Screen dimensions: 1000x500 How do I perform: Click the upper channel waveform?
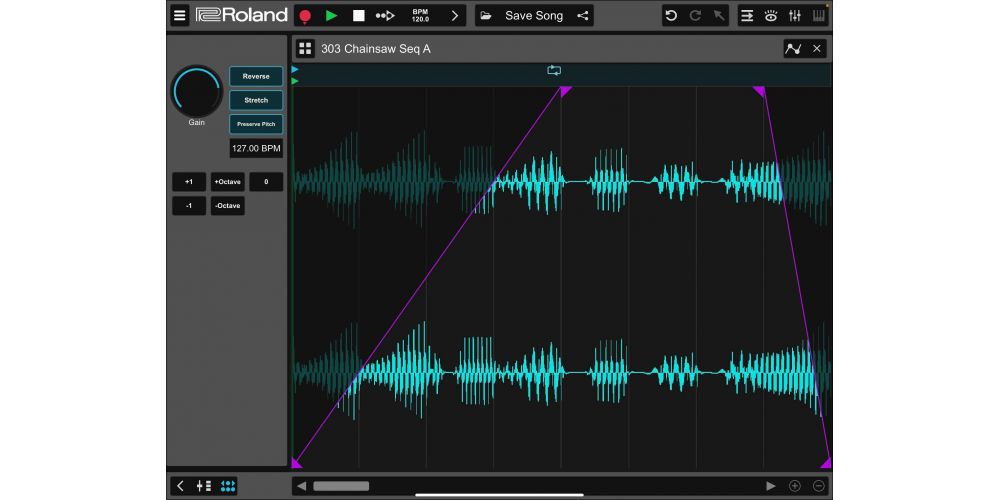click(562, 181)
